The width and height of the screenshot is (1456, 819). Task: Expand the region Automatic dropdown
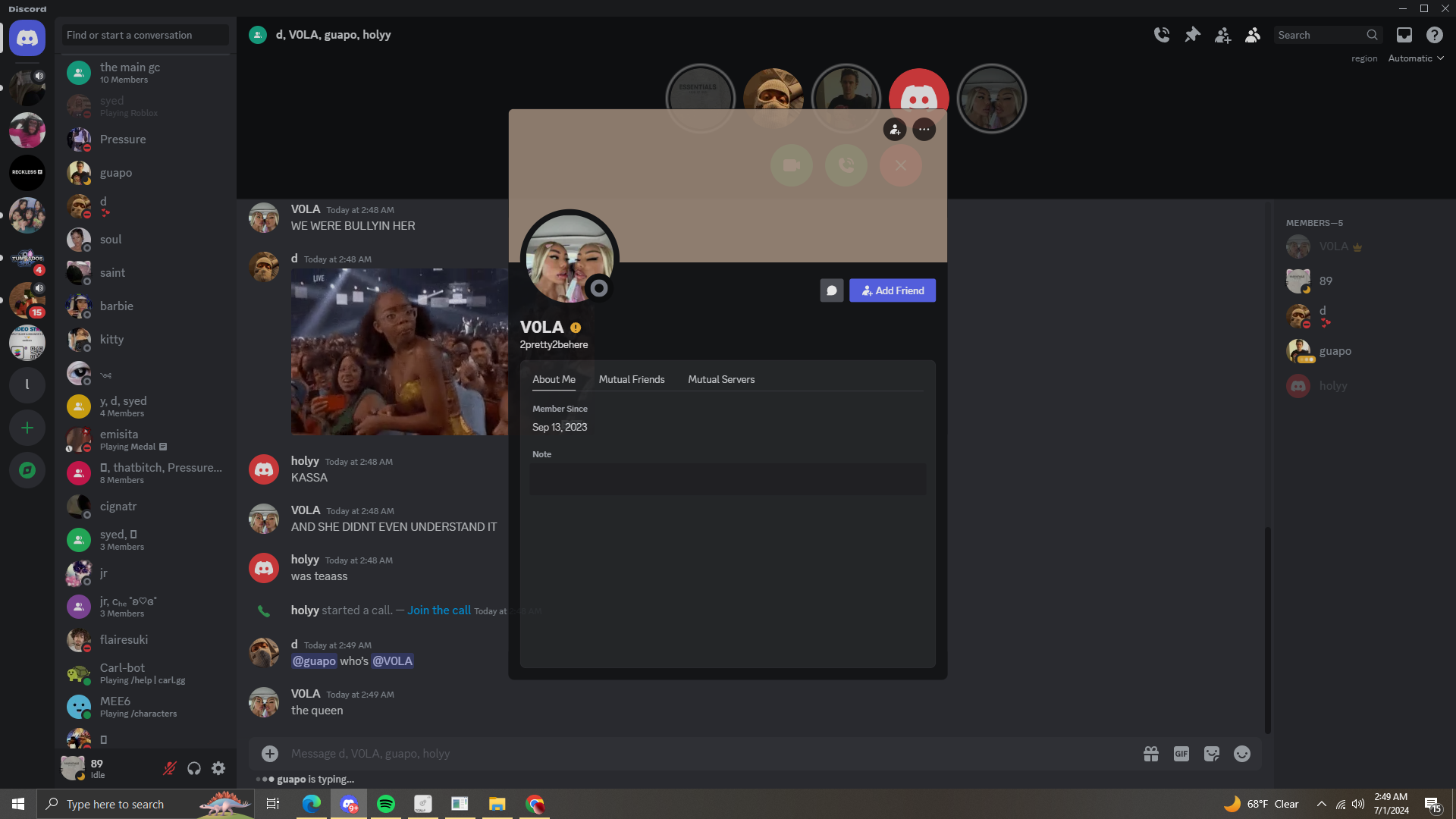1416,58
